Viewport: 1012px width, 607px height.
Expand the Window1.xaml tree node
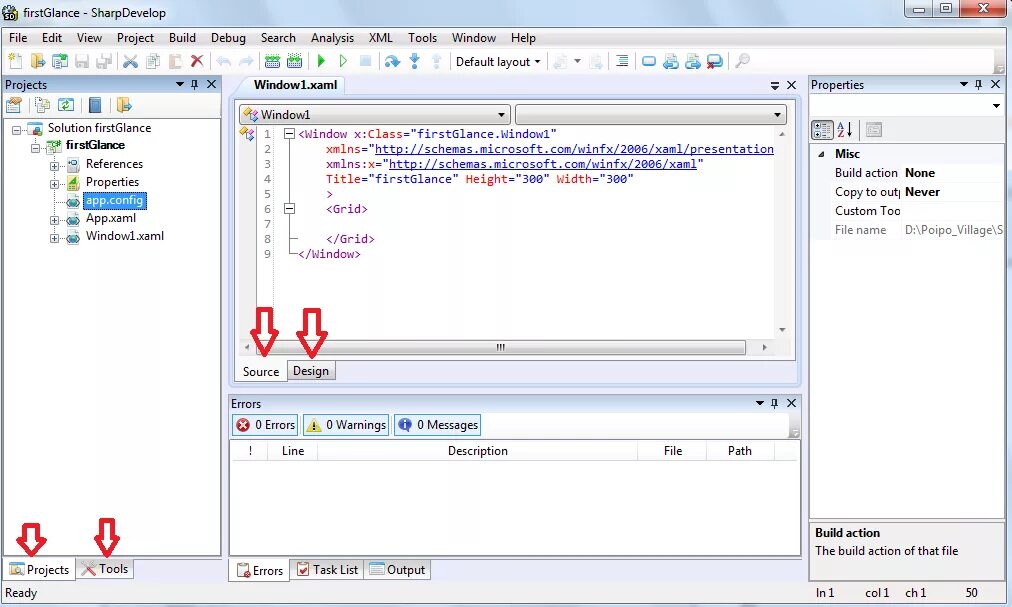(x=54, y=238)
